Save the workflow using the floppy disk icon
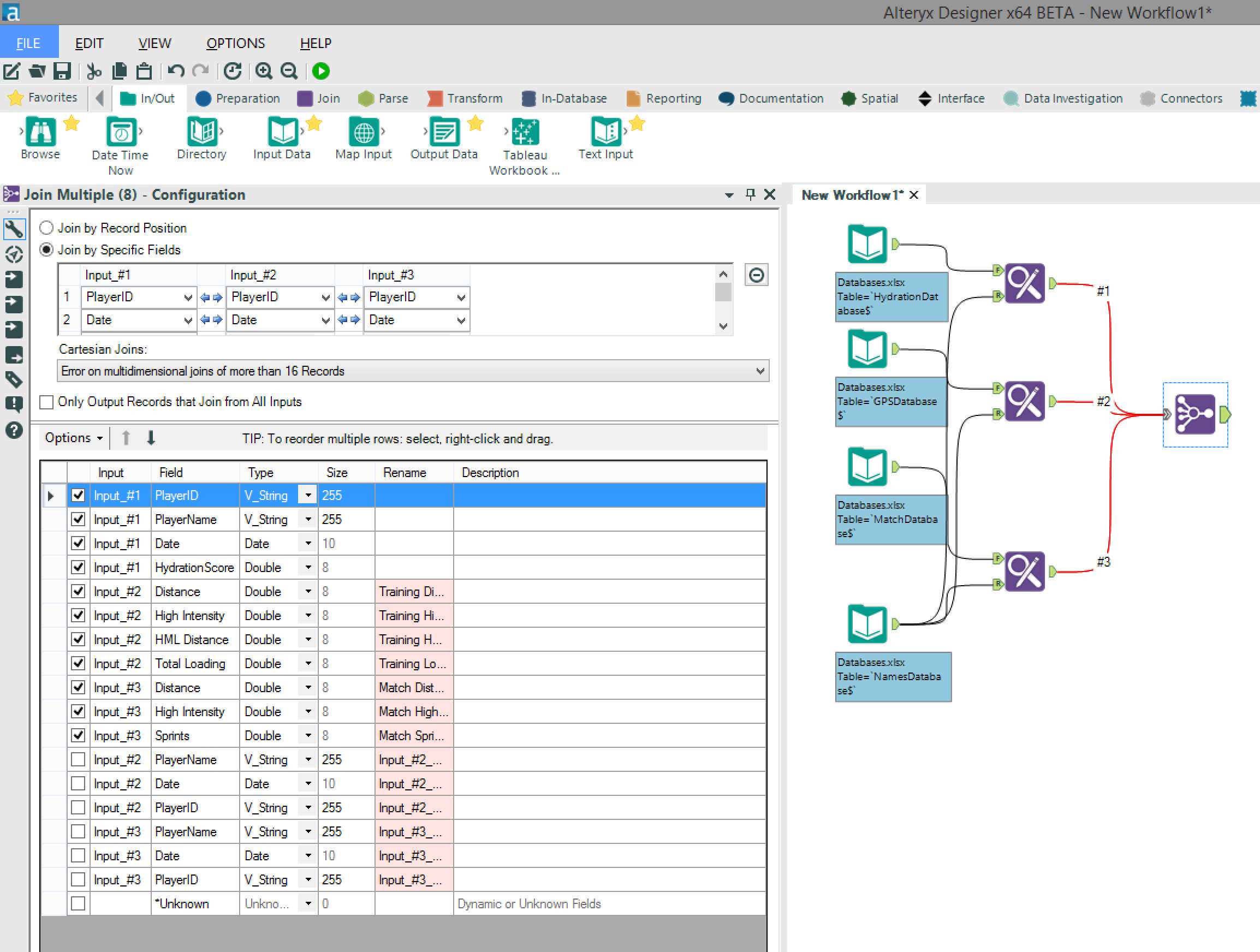The height and width of the screenshot is (952, 1260). click(62, 71)
